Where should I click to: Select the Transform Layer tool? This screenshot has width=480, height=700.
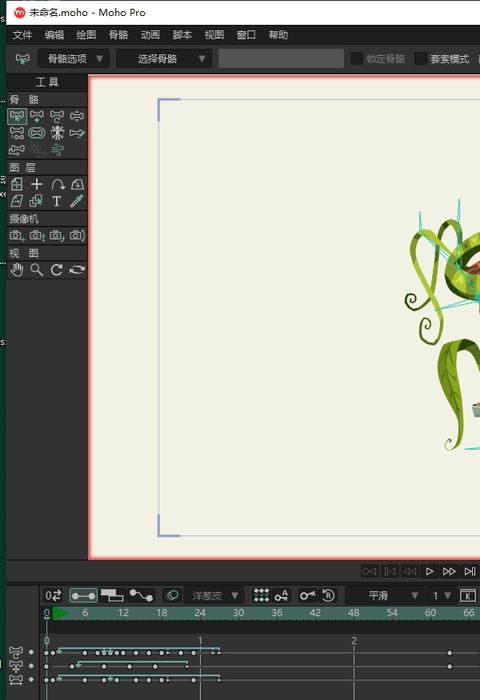pos(17,184)
